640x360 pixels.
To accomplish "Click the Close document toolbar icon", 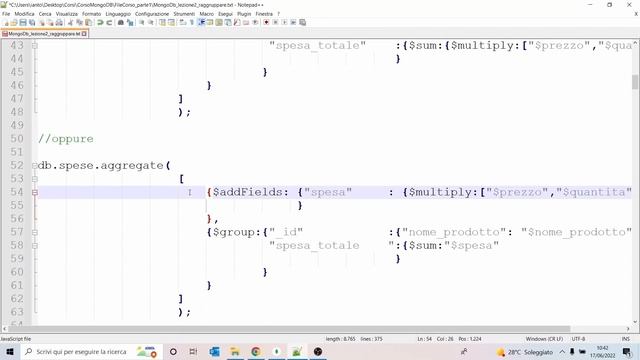I will tap(42, 23).
